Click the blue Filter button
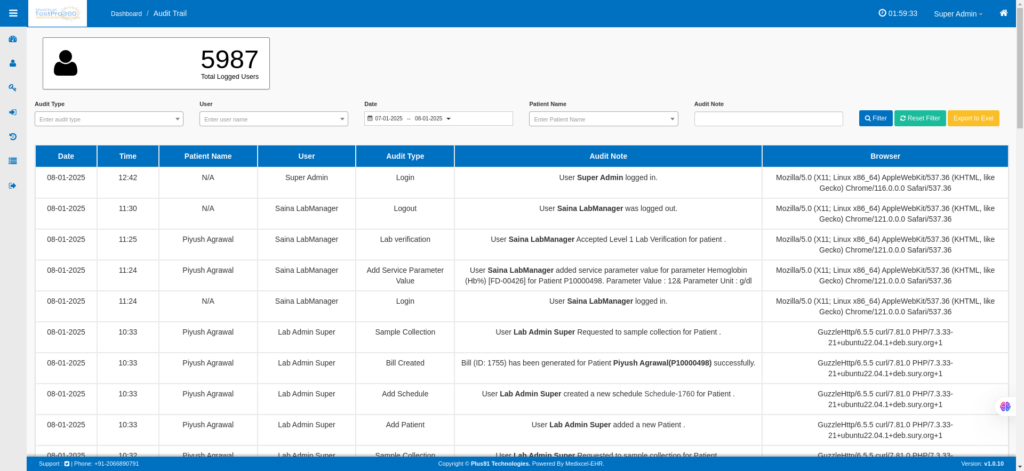Viewport: 1024px width, 471px height. point(875,119)
